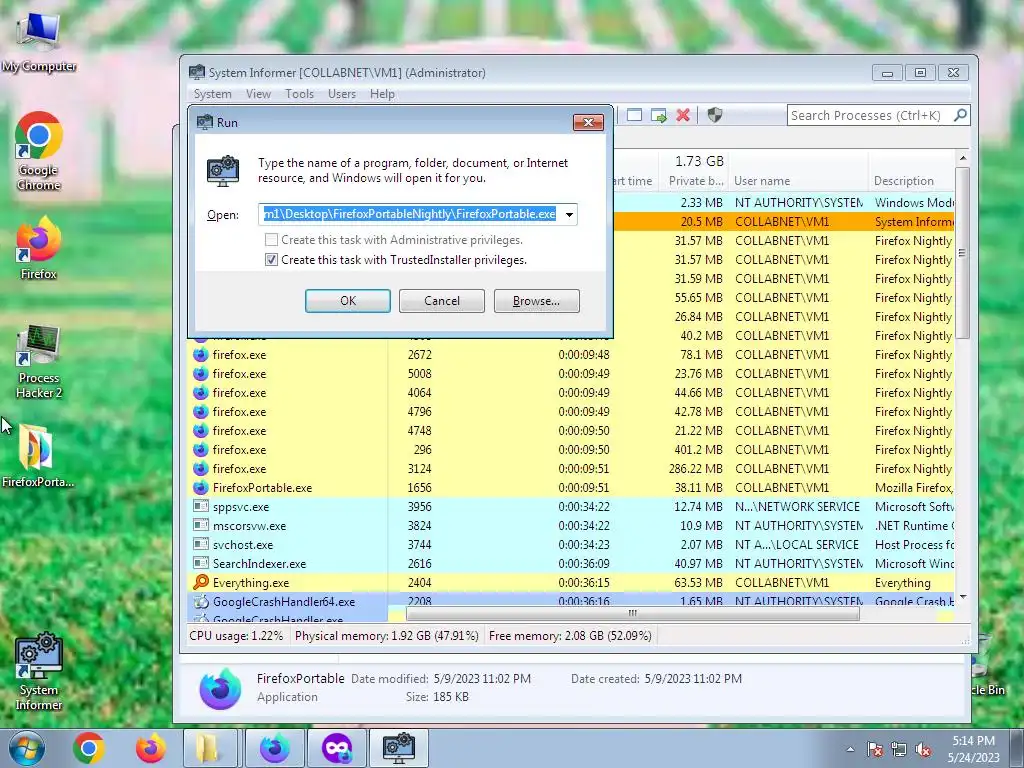This screenshot has height=768, width=1024.
Task: Close the Run dialog
Action: click(x=588, y=123)
